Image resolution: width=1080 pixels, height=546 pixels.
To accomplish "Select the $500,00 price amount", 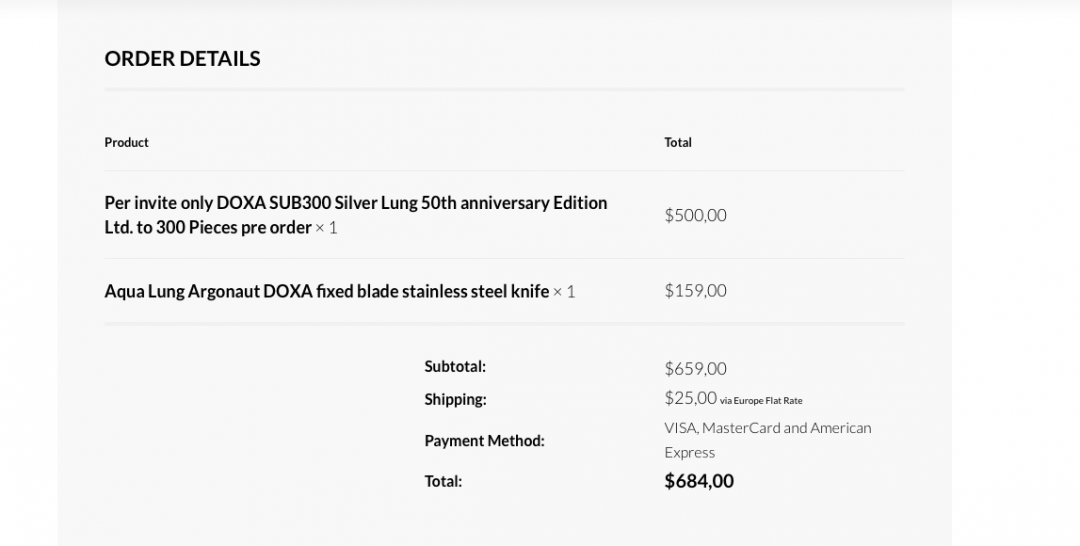I will tap(695, 215).
